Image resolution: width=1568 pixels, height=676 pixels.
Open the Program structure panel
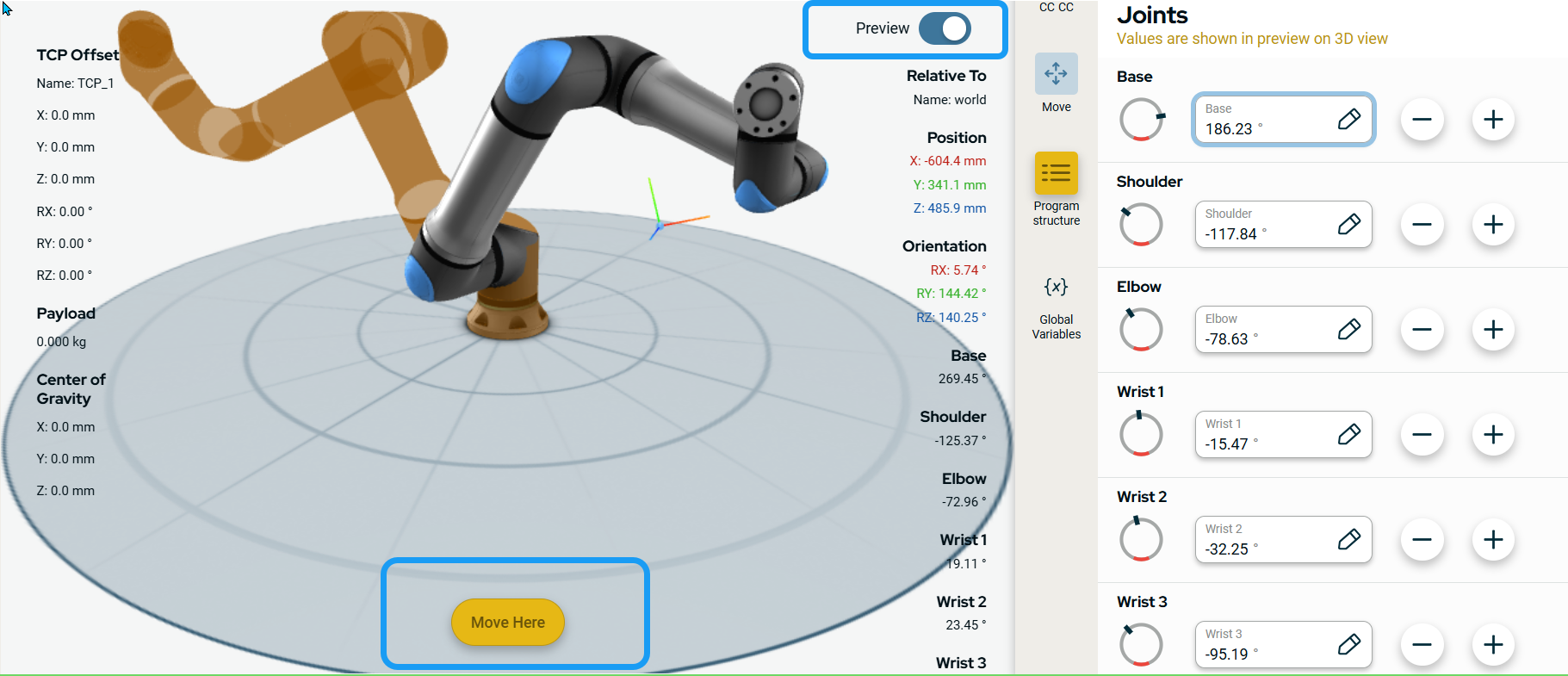pyautogui.click(x=1056, y=189)
